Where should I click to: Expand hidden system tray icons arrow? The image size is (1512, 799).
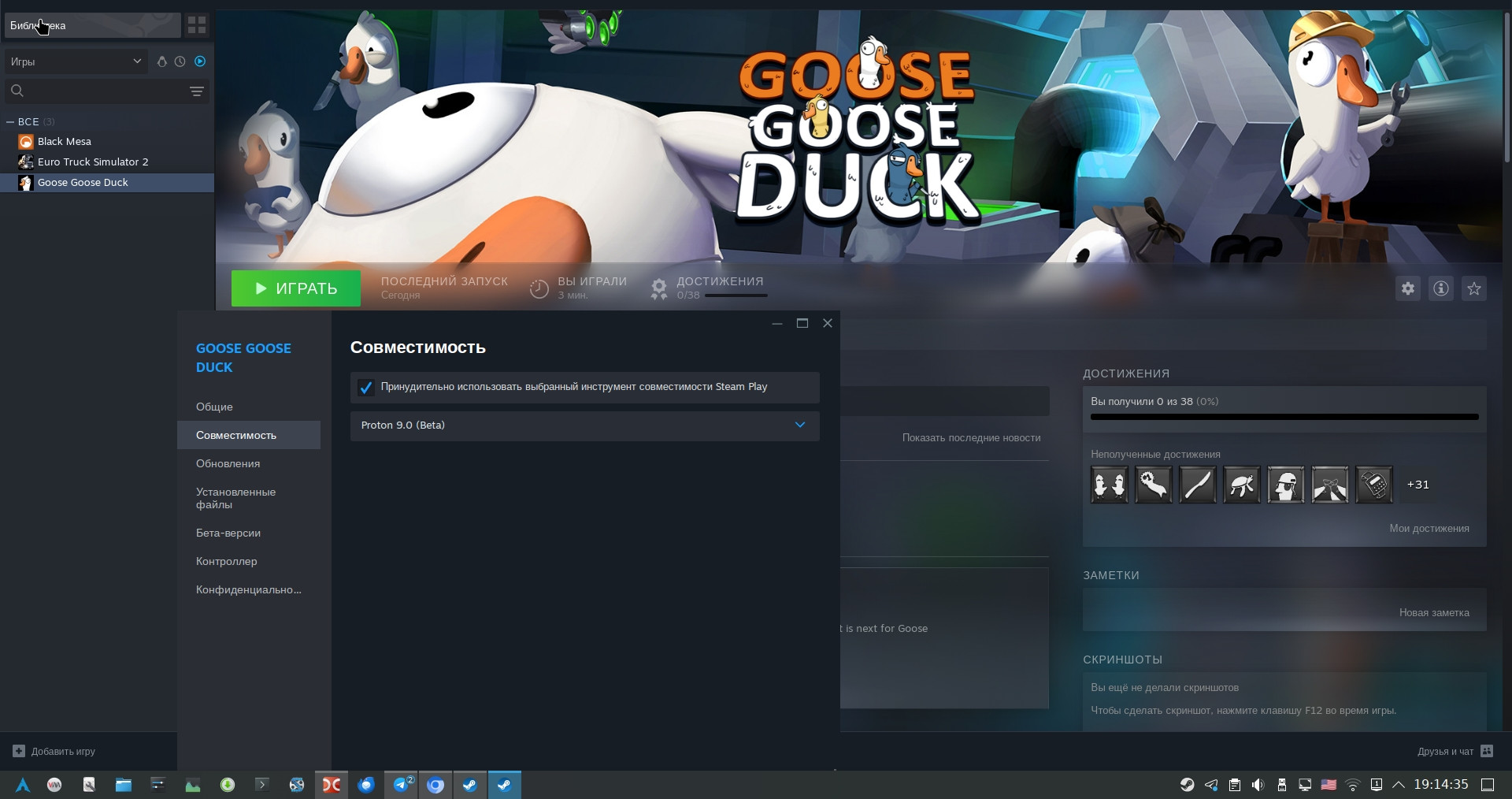[1399, 785]
